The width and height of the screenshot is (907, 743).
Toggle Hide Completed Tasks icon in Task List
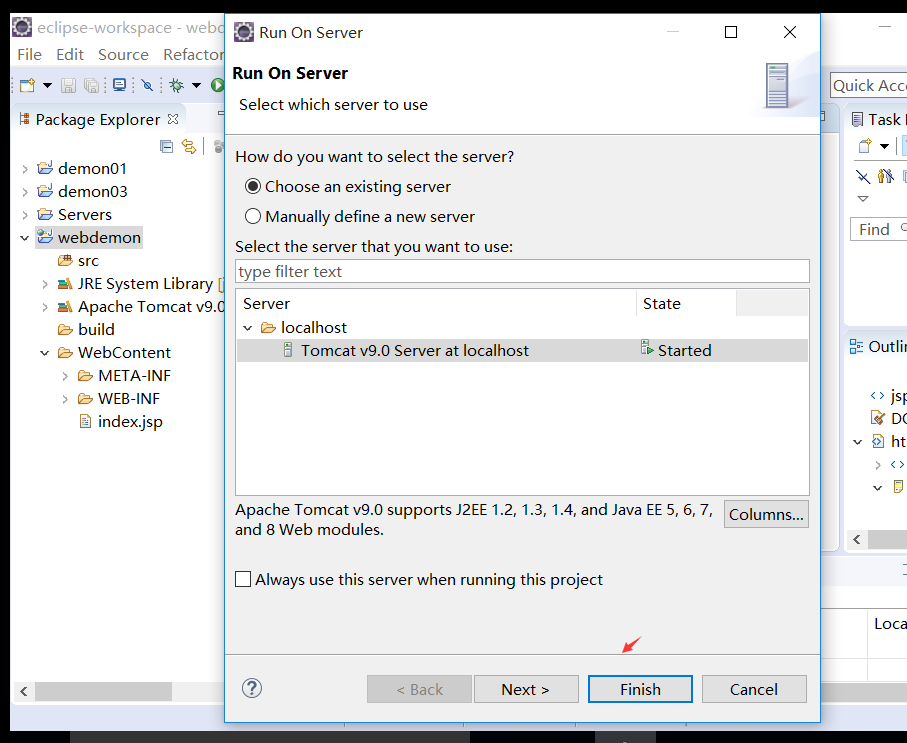coord(862,176)
